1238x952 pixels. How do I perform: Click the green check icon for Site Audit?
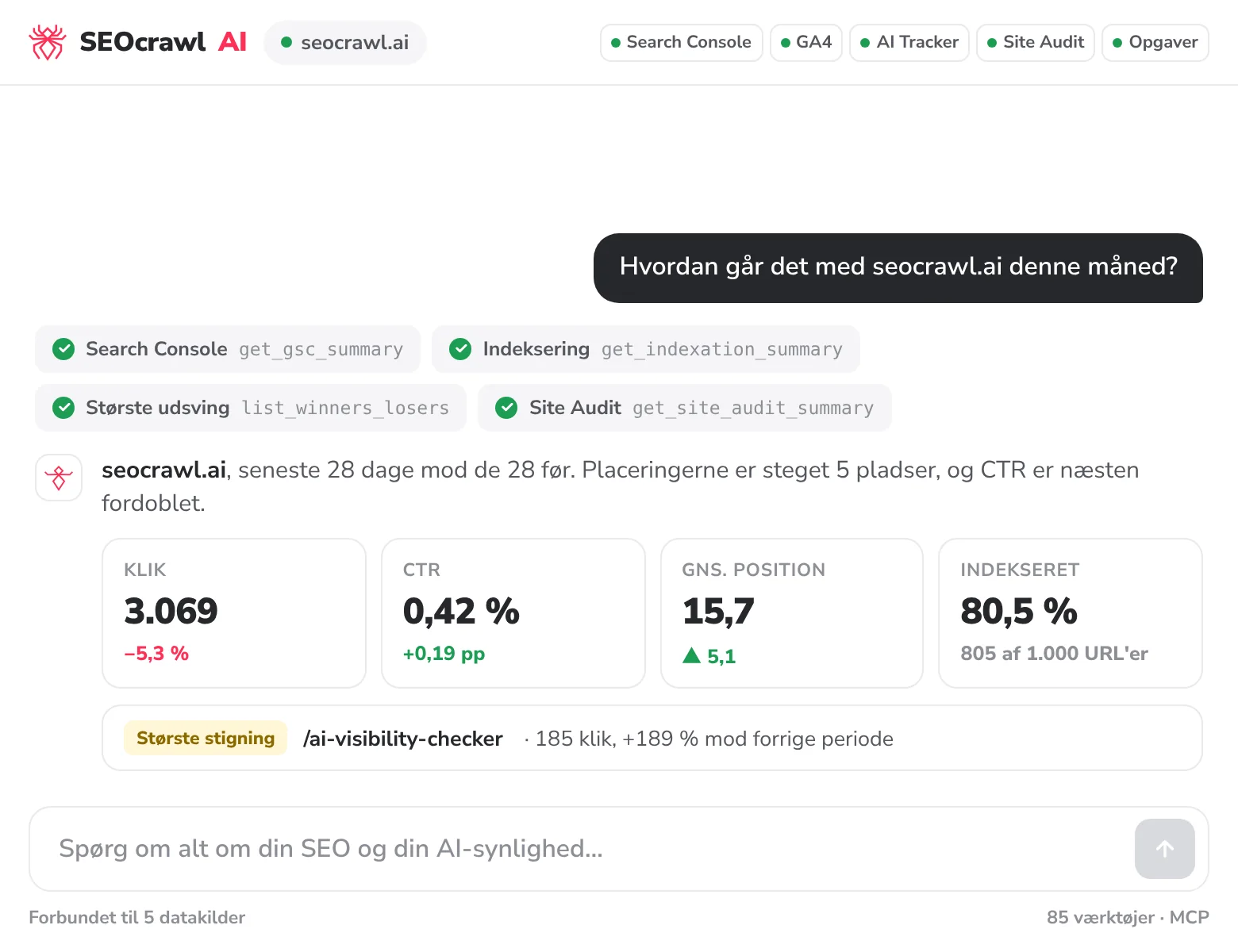click(x=506, y=408)
